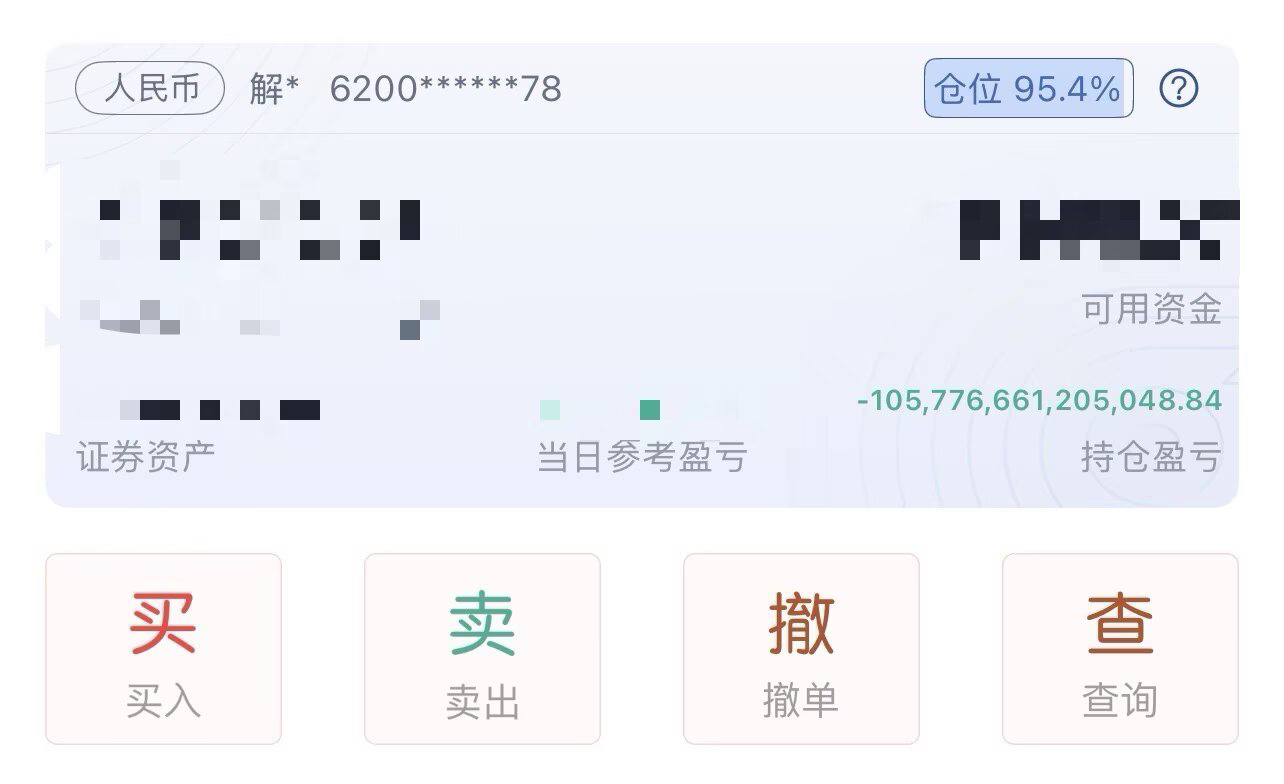Select the 人民币 currency pill
Viewport: 1284px width, 784px height.
coord(151,89)
